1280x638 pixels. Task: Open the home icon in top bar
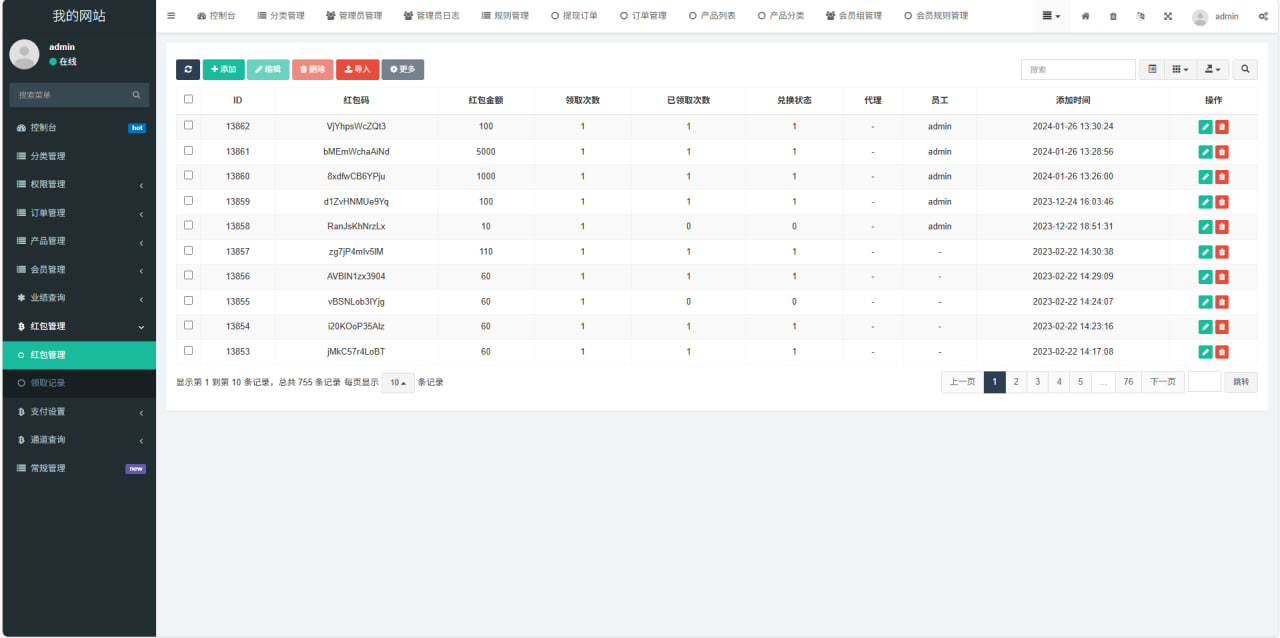click(x=1086, y=16)
